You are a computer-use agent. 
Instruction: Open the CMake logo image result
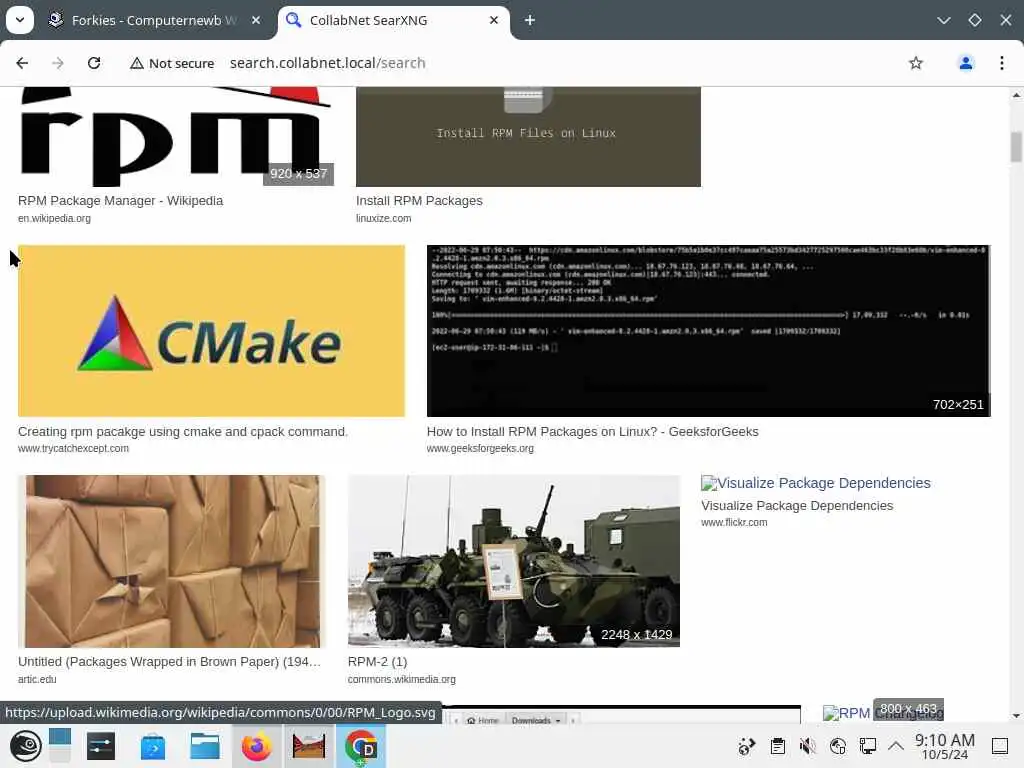(x=211, y=330)
